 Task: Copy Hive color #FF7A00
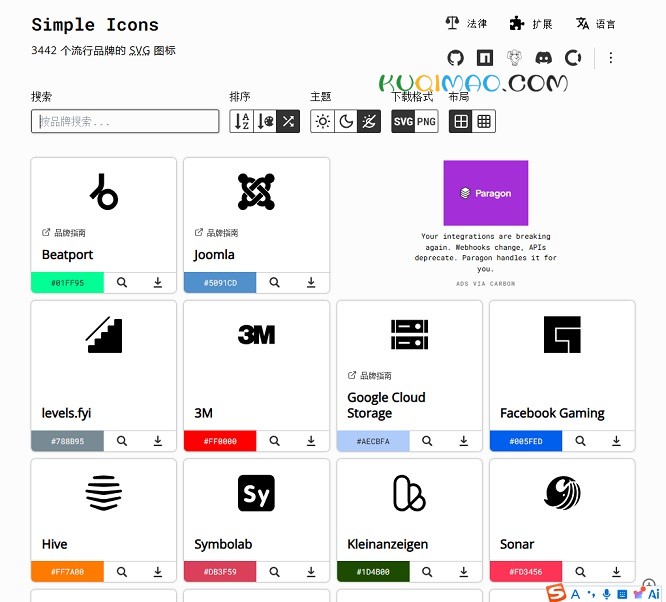(x=68, y=572)
